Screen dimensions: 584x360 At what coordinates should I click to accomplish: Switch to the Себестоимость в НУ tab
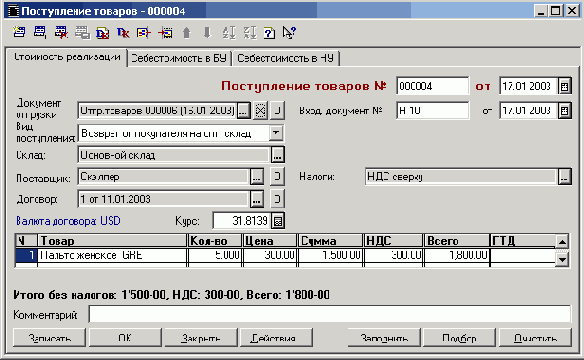click(x=286, y=58)
